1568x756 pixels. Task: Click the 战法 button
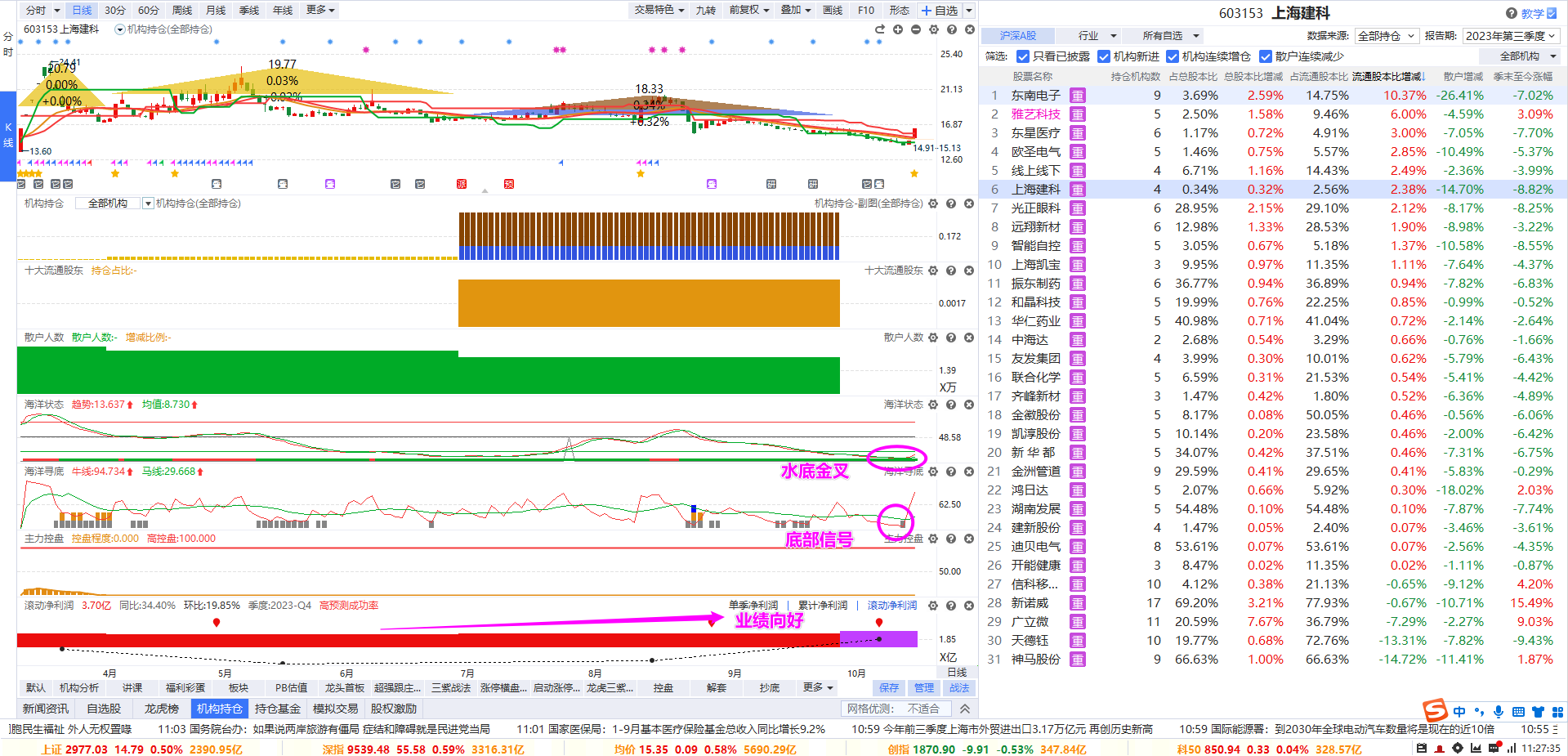pos(959,688)
